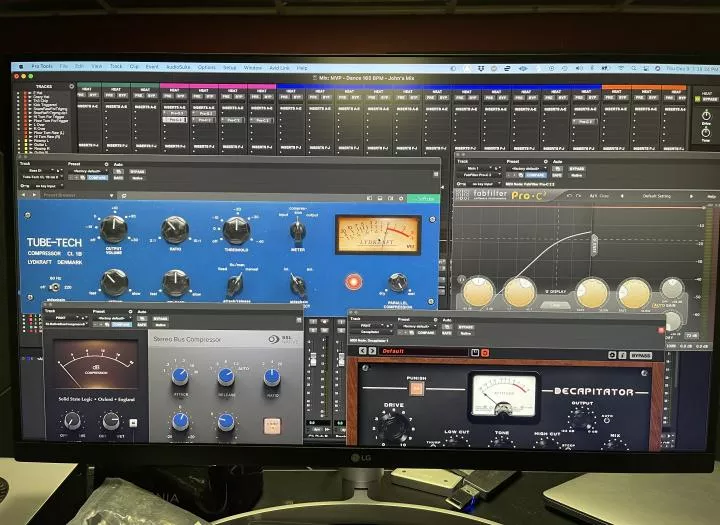Open the Options menu
Viewport: 720px width, 525px height.
click(x=207, y=67)
